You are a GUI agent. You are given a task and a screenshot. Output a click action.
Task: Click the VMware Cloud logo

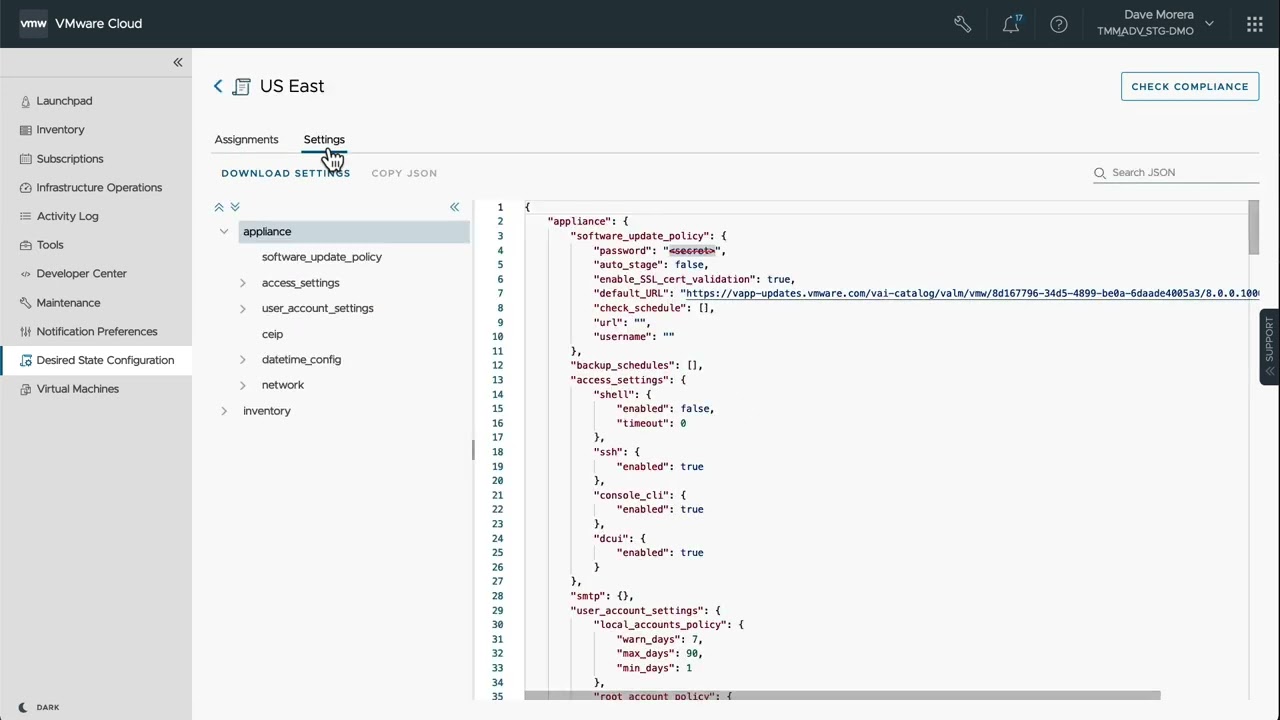click(33, 23)
